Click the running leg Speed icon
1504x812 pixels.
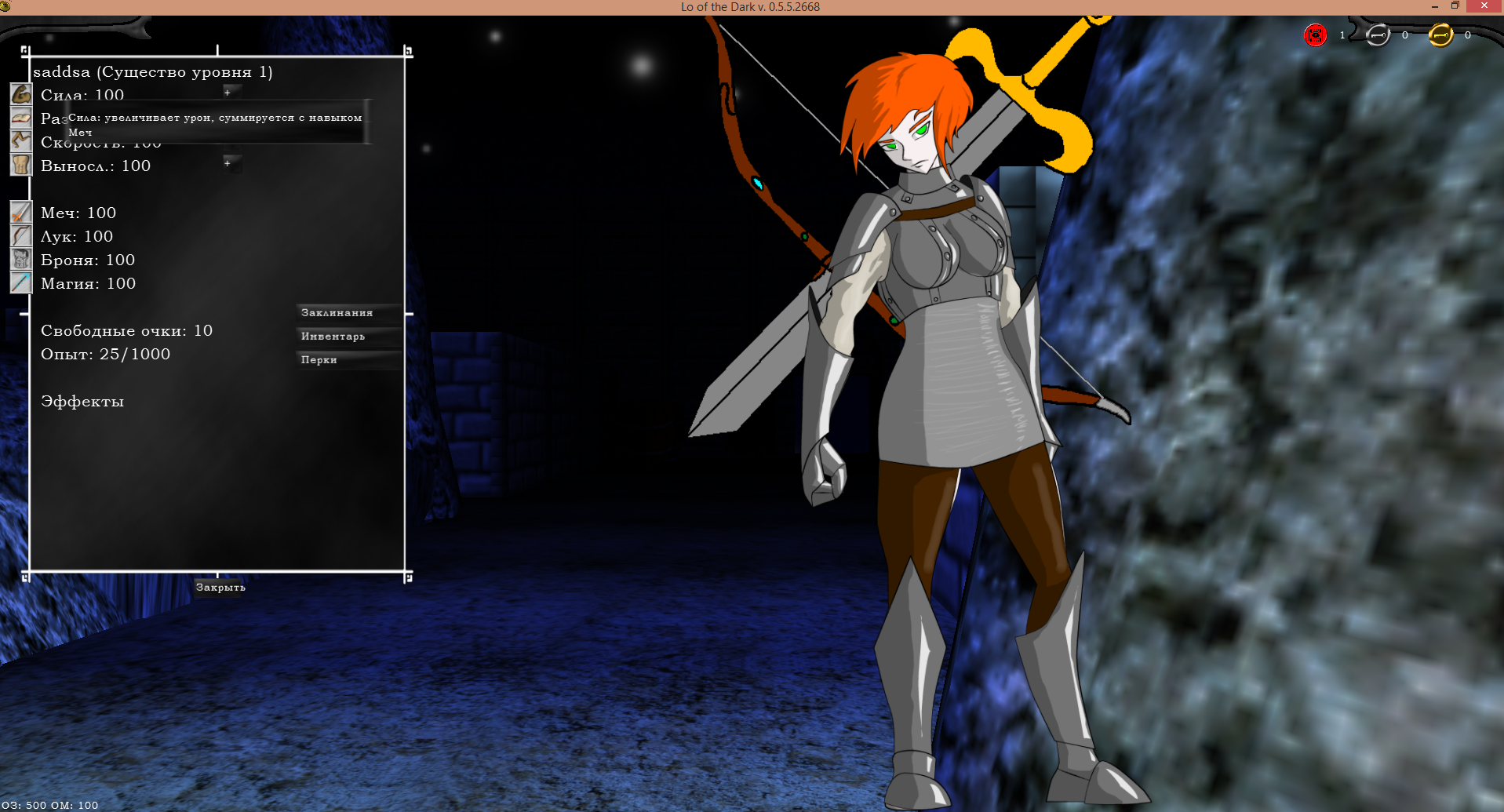tap(21, 141)
